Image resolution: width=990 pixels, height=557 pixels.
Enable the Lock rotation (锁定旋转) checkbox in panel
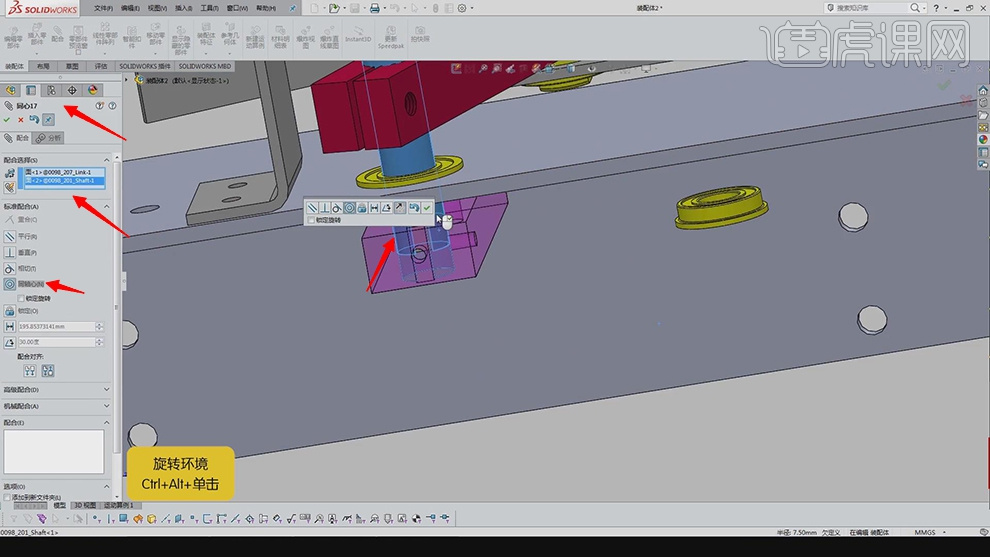21,298
